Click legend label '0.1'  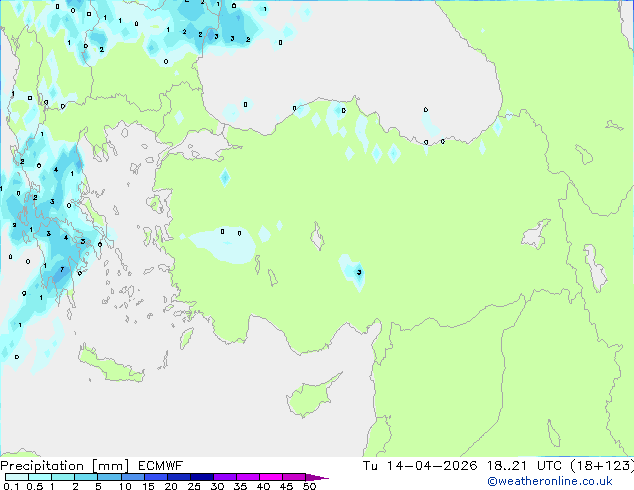click(x=11, y=486)
